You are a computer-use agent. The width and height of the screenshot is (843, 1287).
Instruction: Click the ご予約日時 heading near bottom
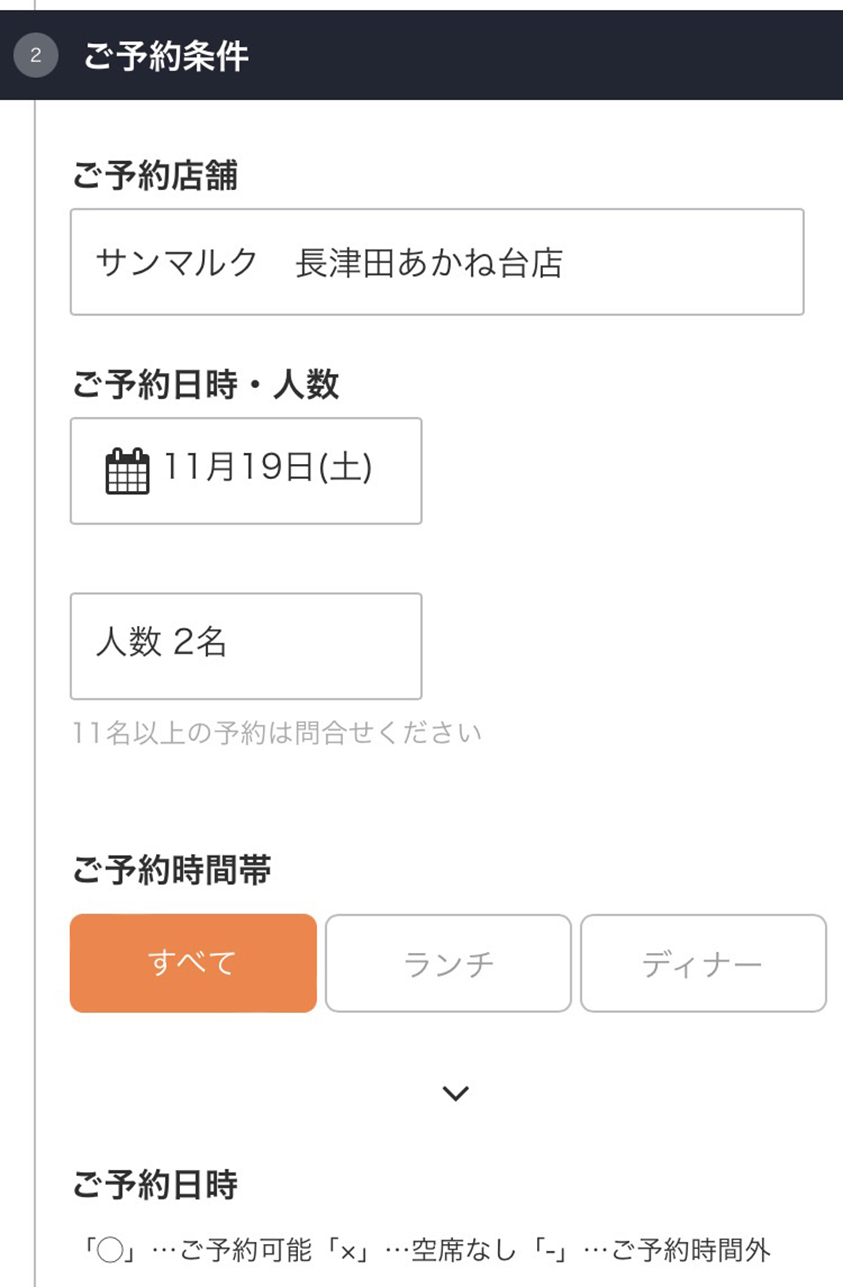155,1186
